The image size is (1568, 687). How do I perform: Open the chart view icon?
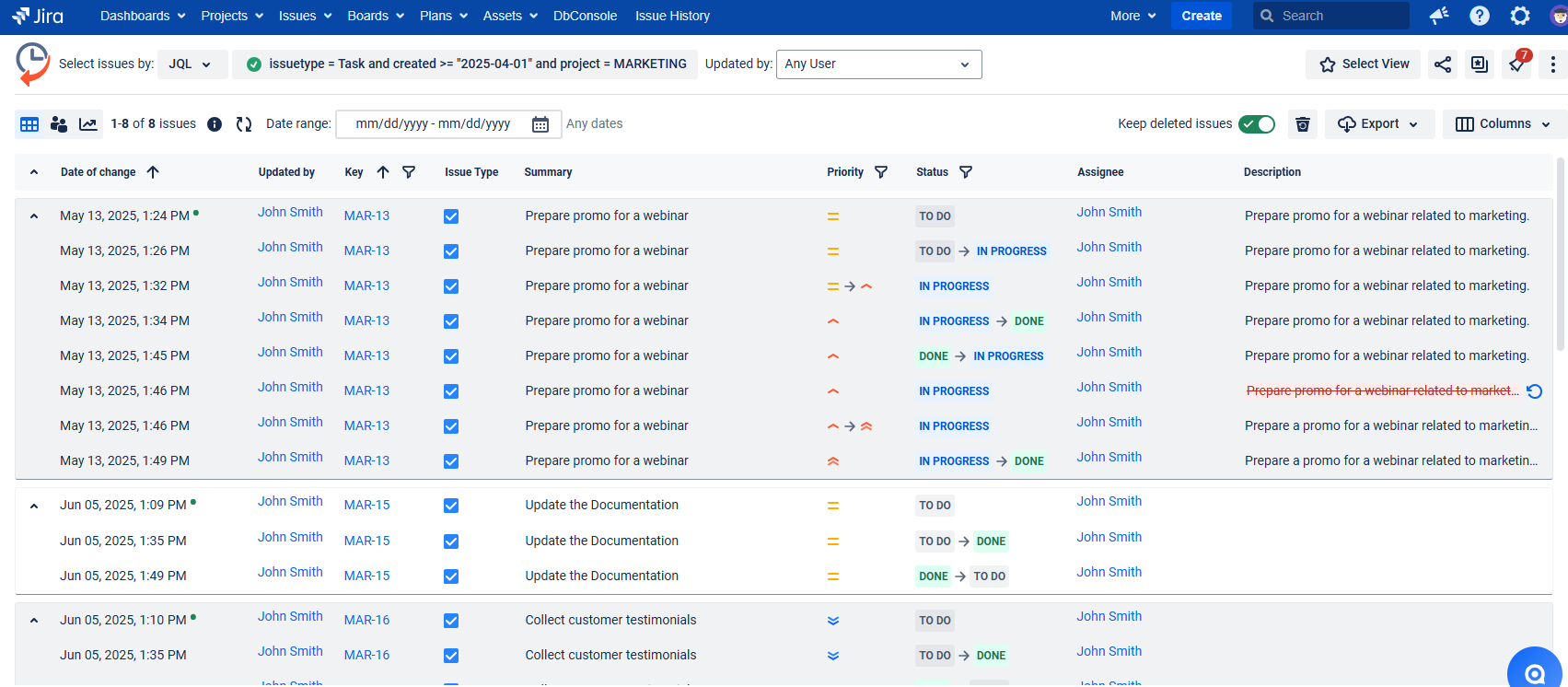88,124
